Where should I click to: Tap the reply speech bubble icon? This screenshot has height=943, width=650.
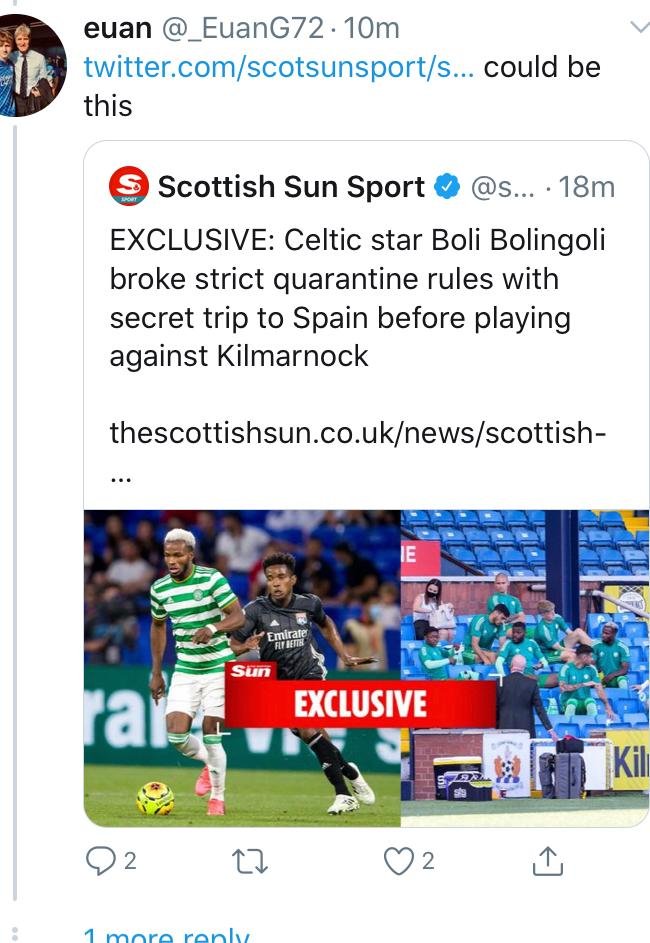[100, 861]
